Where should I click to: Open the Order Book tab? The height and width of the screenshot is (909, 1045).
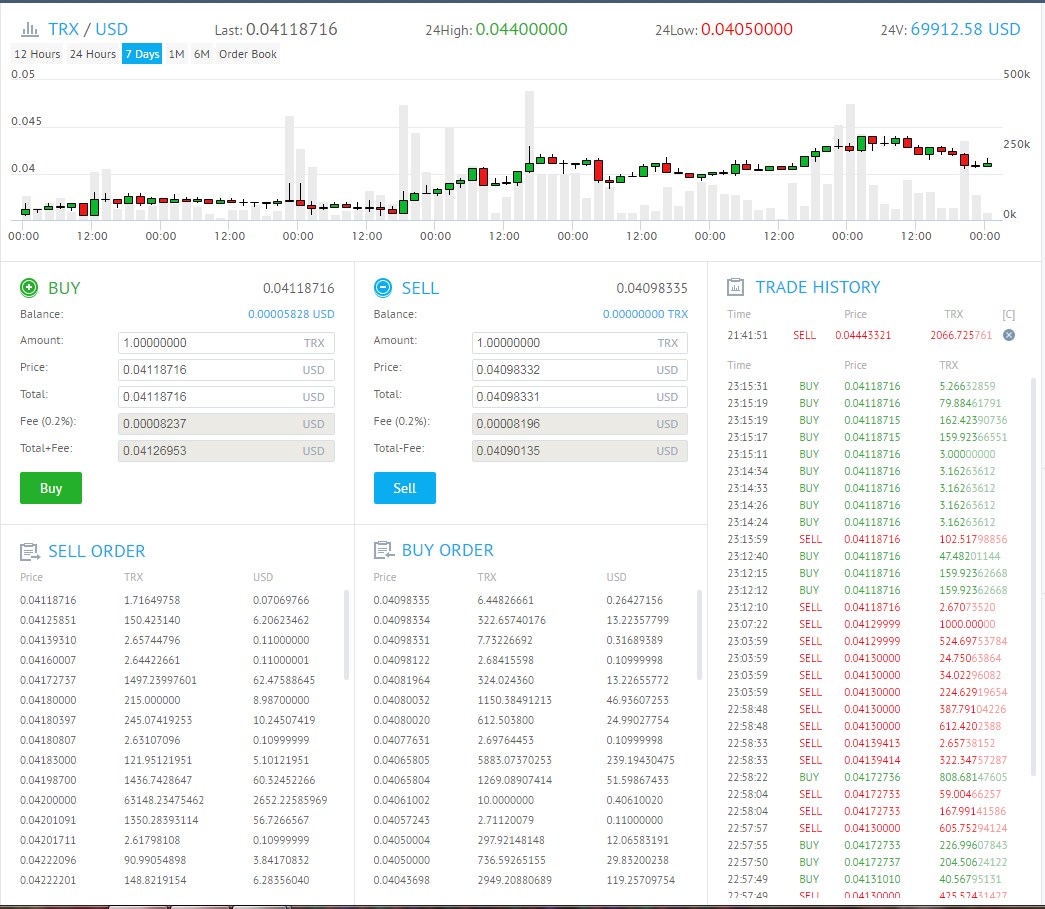(x=248, y=54)
